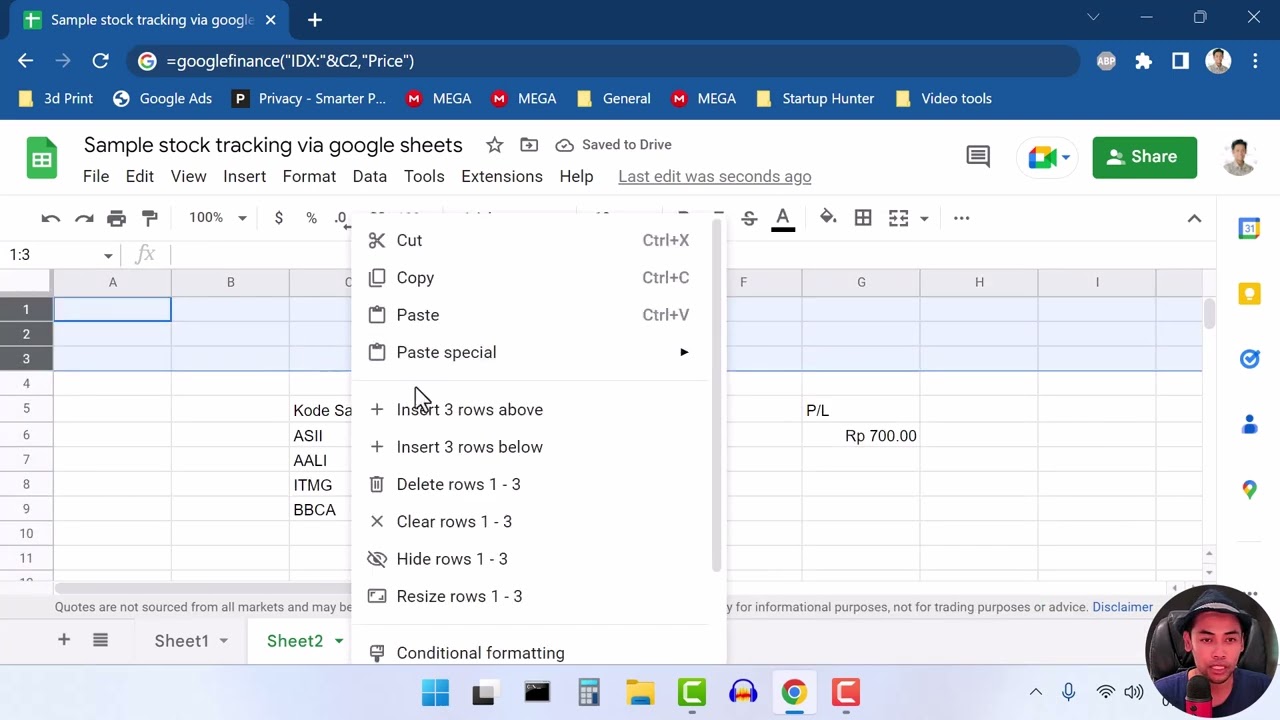Choose Clear rows 1 - 3
Image resolution: width=1280 pixels, height=720 pixels.
529,522
